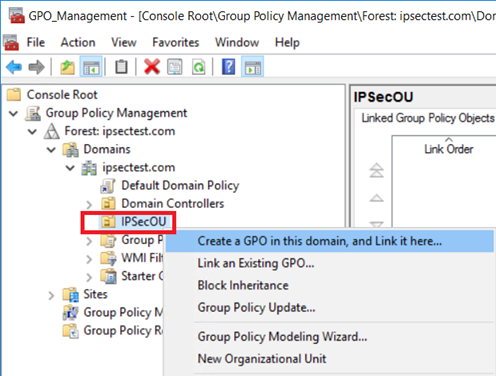The height and width of the screenshot is (376, 496).
Task: Click the WMI Filters folder icon
Action: (108, 258)
